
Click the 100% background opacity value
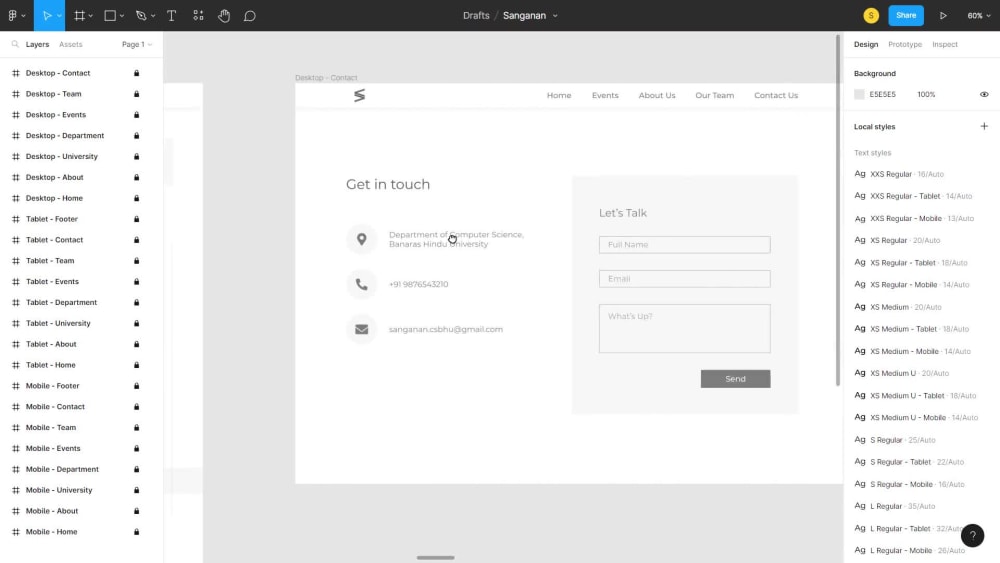[x=926, y=94]
